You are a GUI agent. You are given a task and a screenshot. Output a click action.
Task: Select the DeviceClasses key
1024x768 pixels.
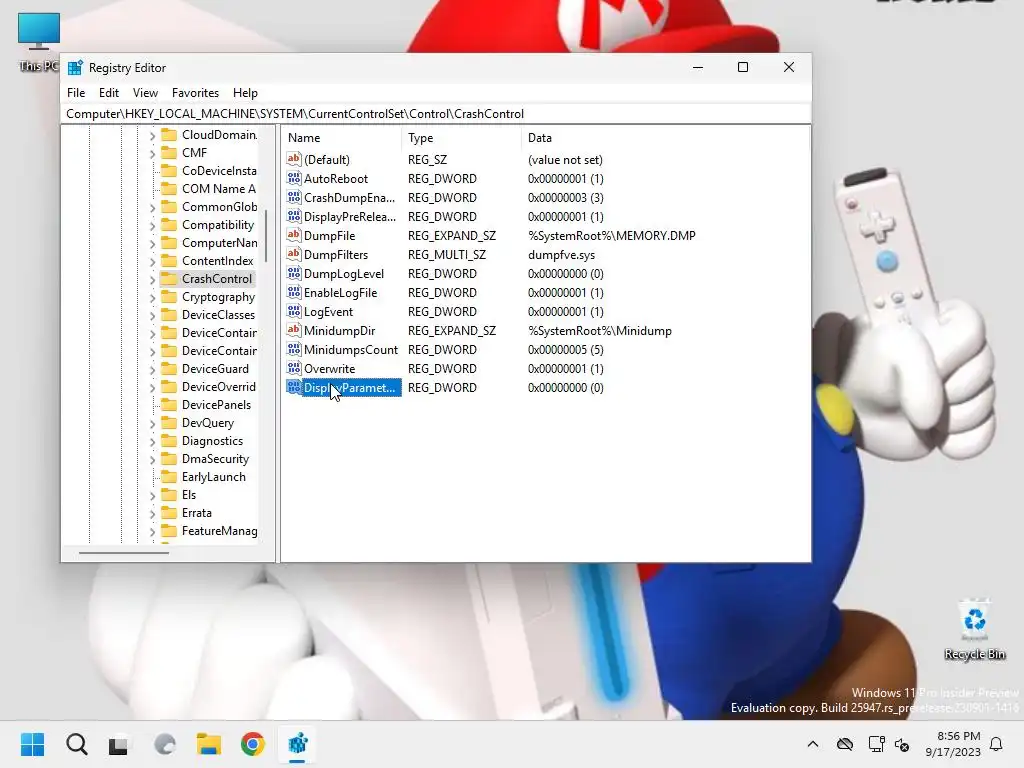(218, 315)
